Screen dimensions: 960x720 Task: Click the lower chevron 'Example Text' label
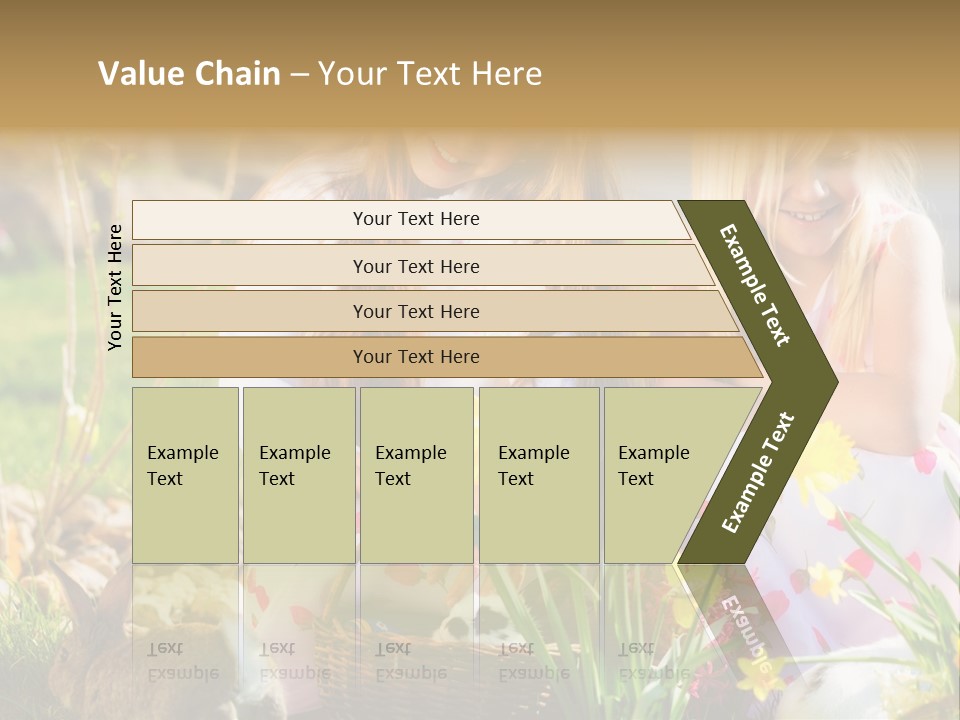[x=757, y=473]
